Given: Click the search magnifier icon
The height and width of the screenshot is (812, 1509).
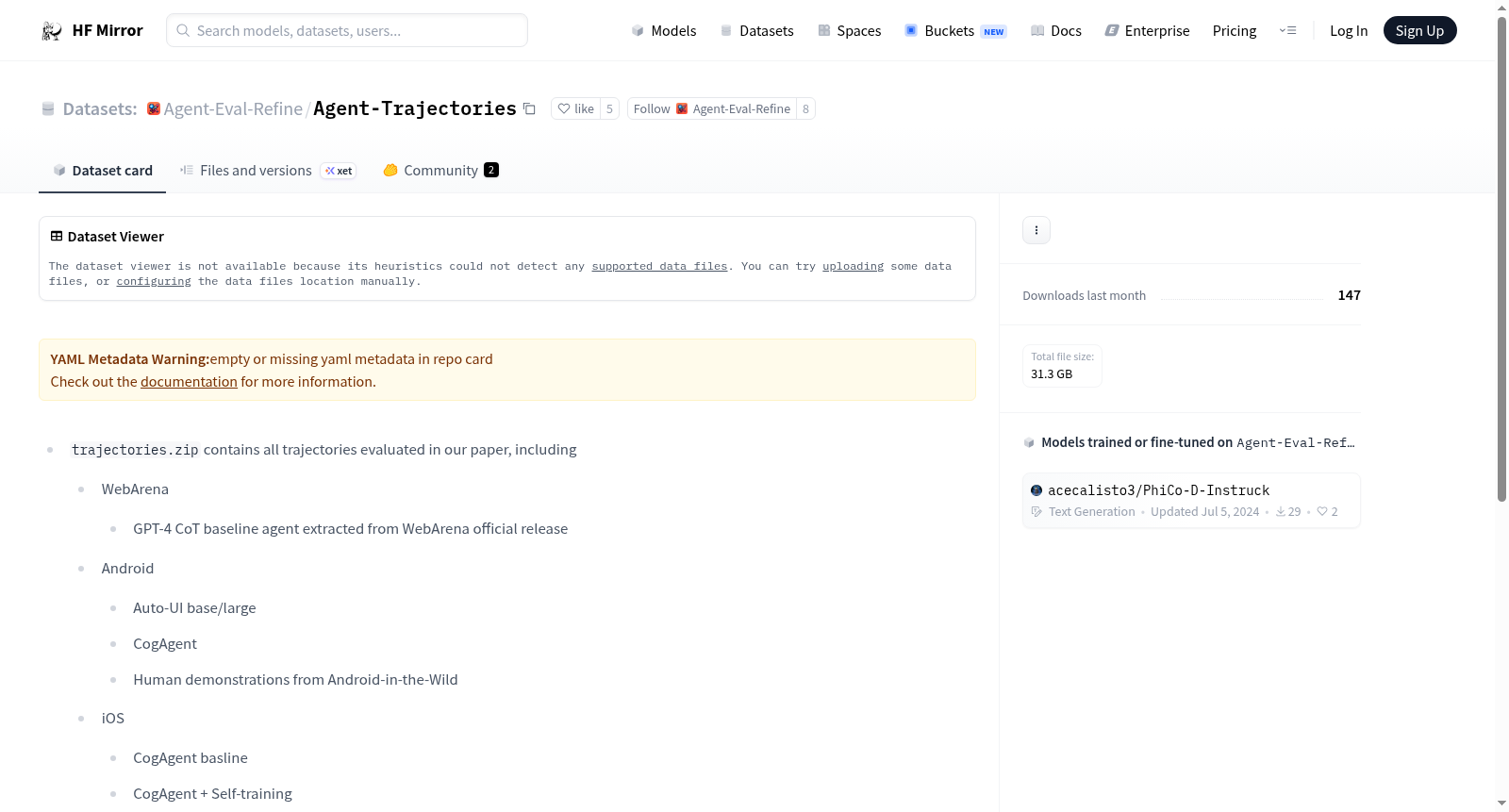Looking at the screenshot, I should point(184,31).
